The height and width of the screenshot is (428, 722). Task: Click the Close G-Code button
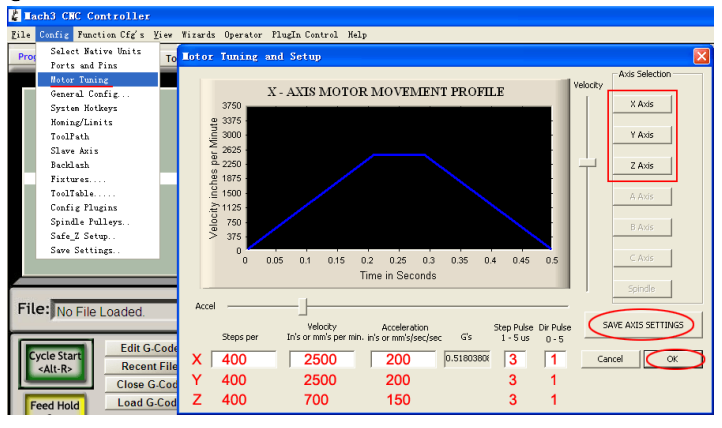click(141, 384)
